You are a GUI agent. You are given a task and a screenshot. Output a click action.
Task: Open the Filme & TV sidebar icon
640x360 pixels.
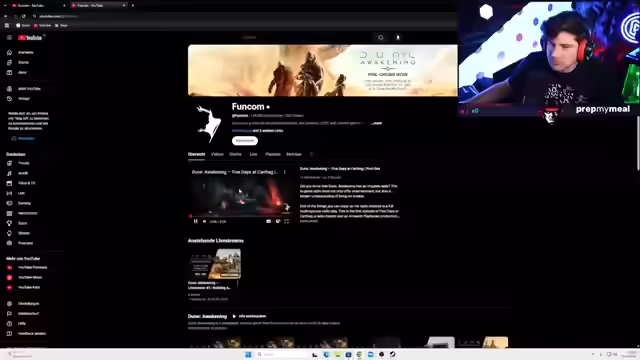pyautogui.click(x=9, y=183)
